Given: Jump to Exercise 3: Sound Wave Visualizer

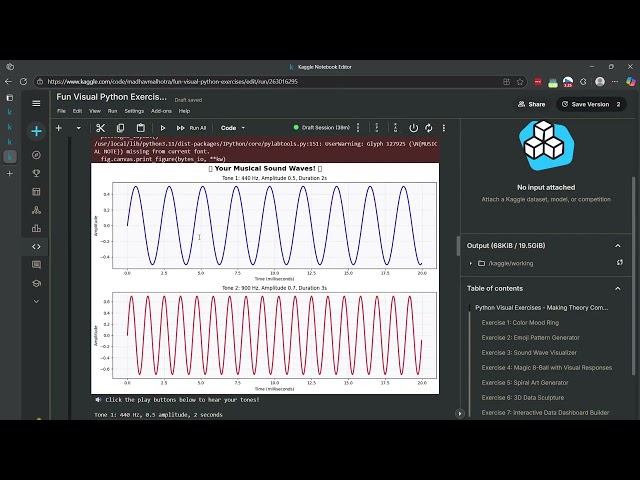Looking at the screenshot, I should click(529, 353).
